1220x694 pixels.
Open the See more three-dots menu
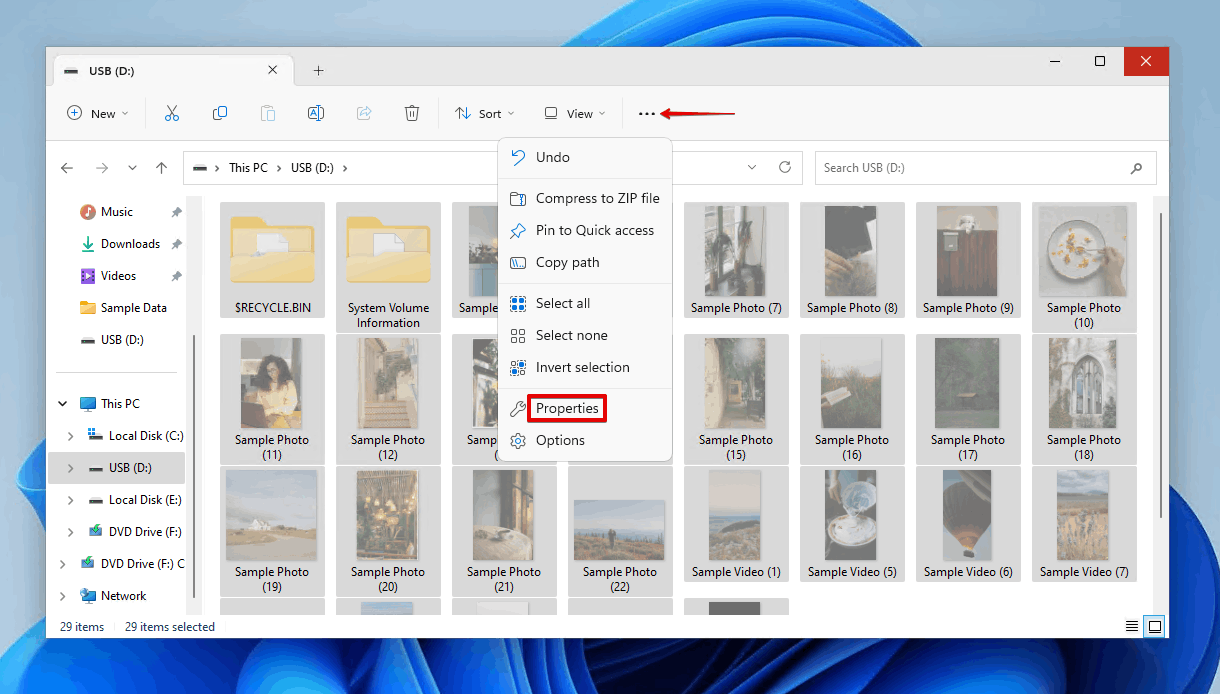point(647,114)
